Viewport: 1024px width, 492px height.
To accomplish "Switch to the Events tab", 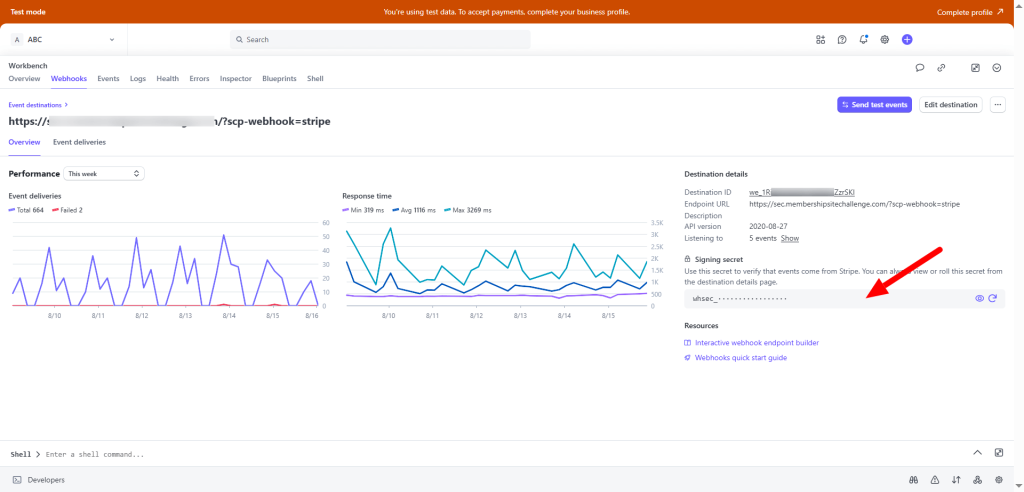I will point(108,78).
